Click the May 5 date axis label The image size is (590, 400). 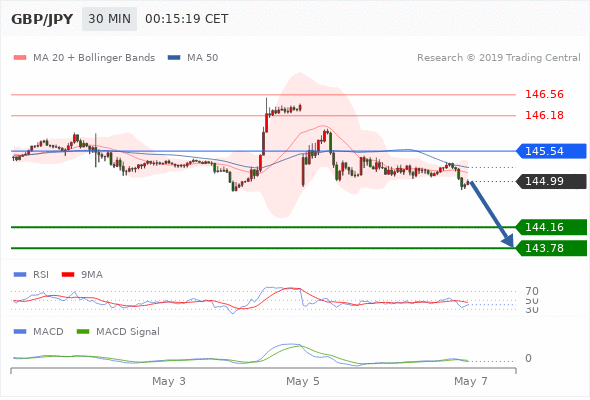[x=303, y=382]
